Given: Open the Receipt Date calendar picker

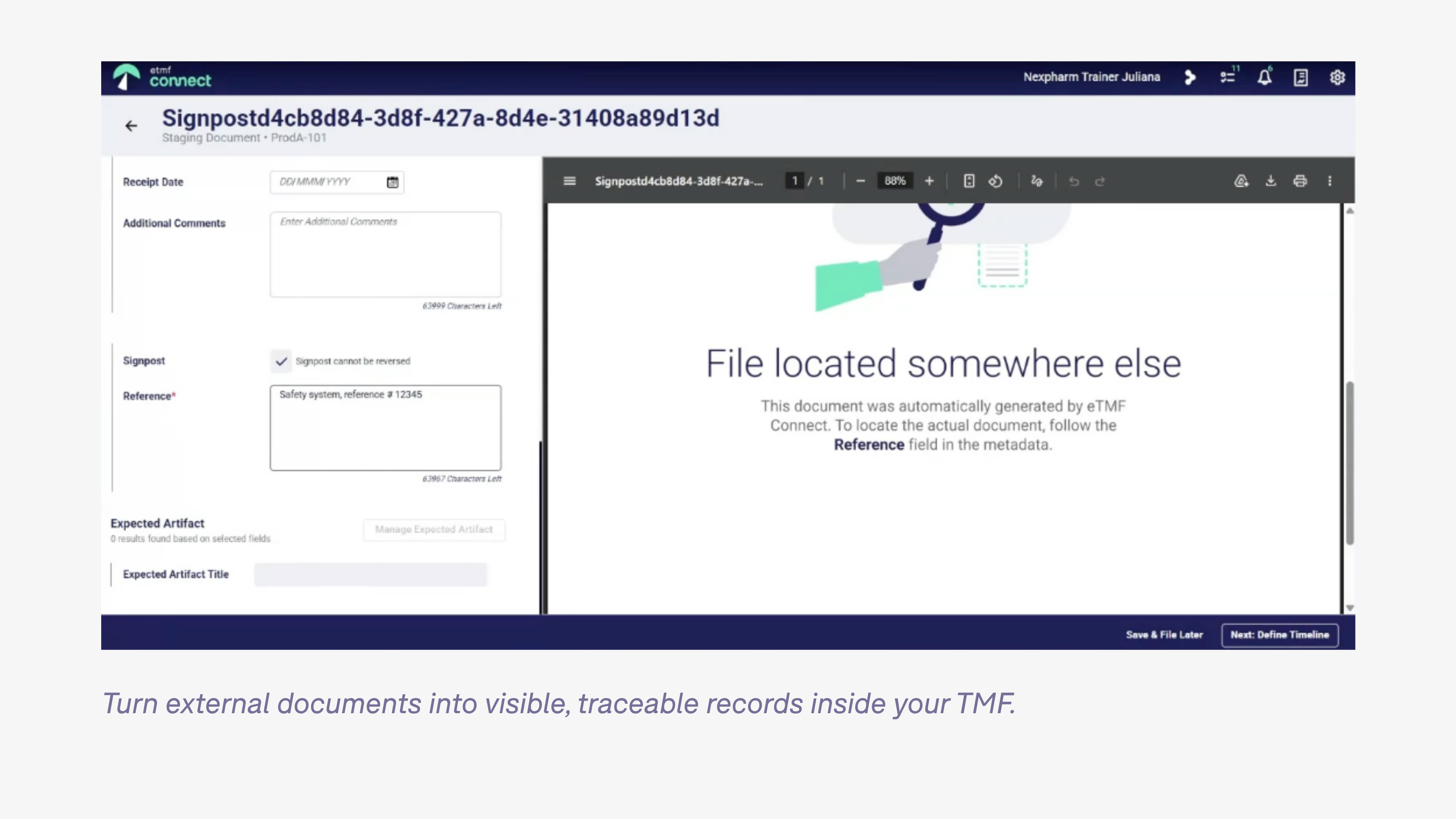Looking at the screenshot, I should click(x=392, y=182).
